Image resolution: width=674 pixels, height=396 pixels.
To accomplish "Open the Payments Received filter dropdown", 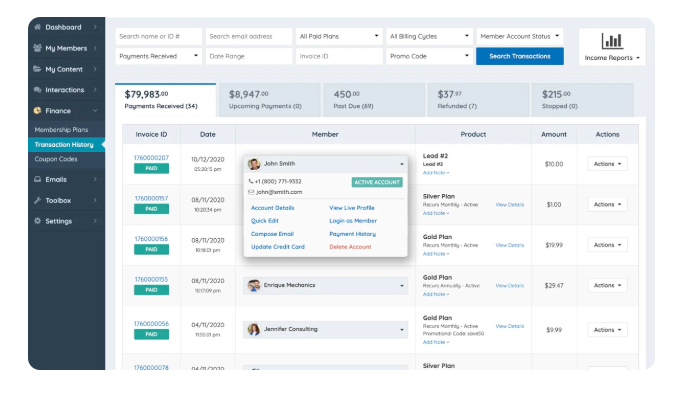I will 159,56.
